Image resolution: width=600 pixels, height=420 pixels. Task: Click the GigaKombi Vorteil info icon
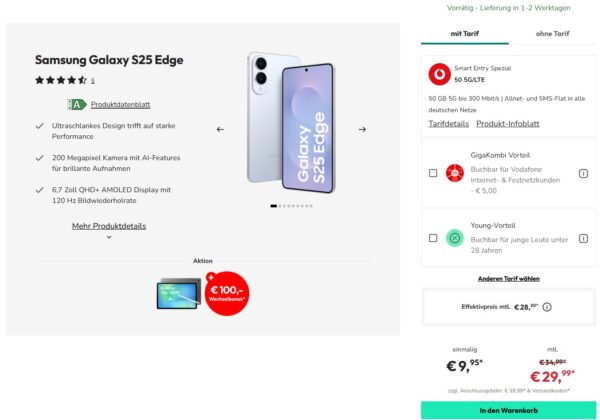pos(583,174)
